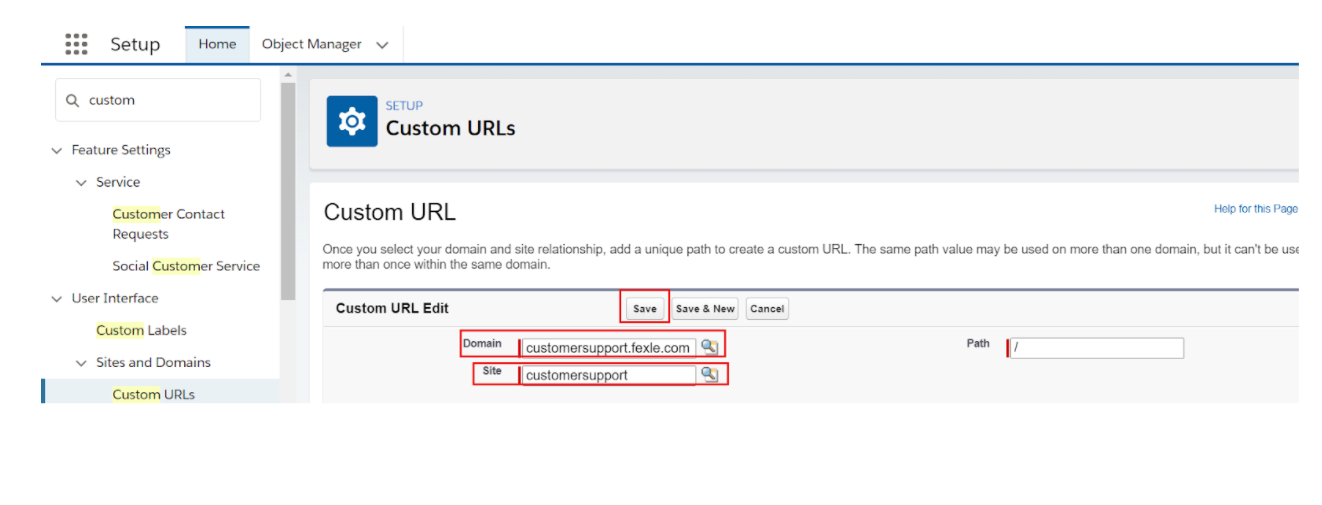Click the Path input field
1322x505 pixels.
pyautogui.click(x=1096, y=348)
